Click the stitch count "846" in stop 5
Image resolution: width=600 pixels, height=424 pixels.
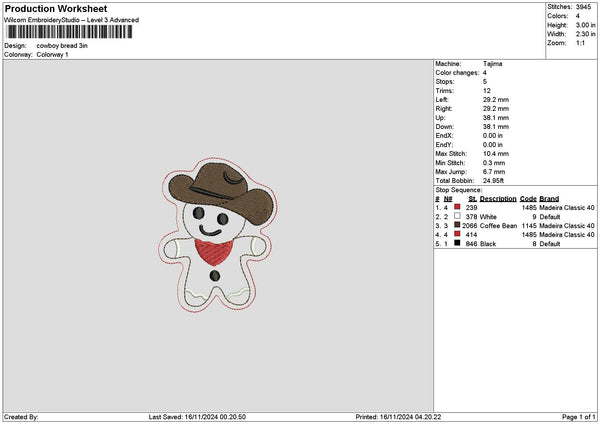pos(471,244)
